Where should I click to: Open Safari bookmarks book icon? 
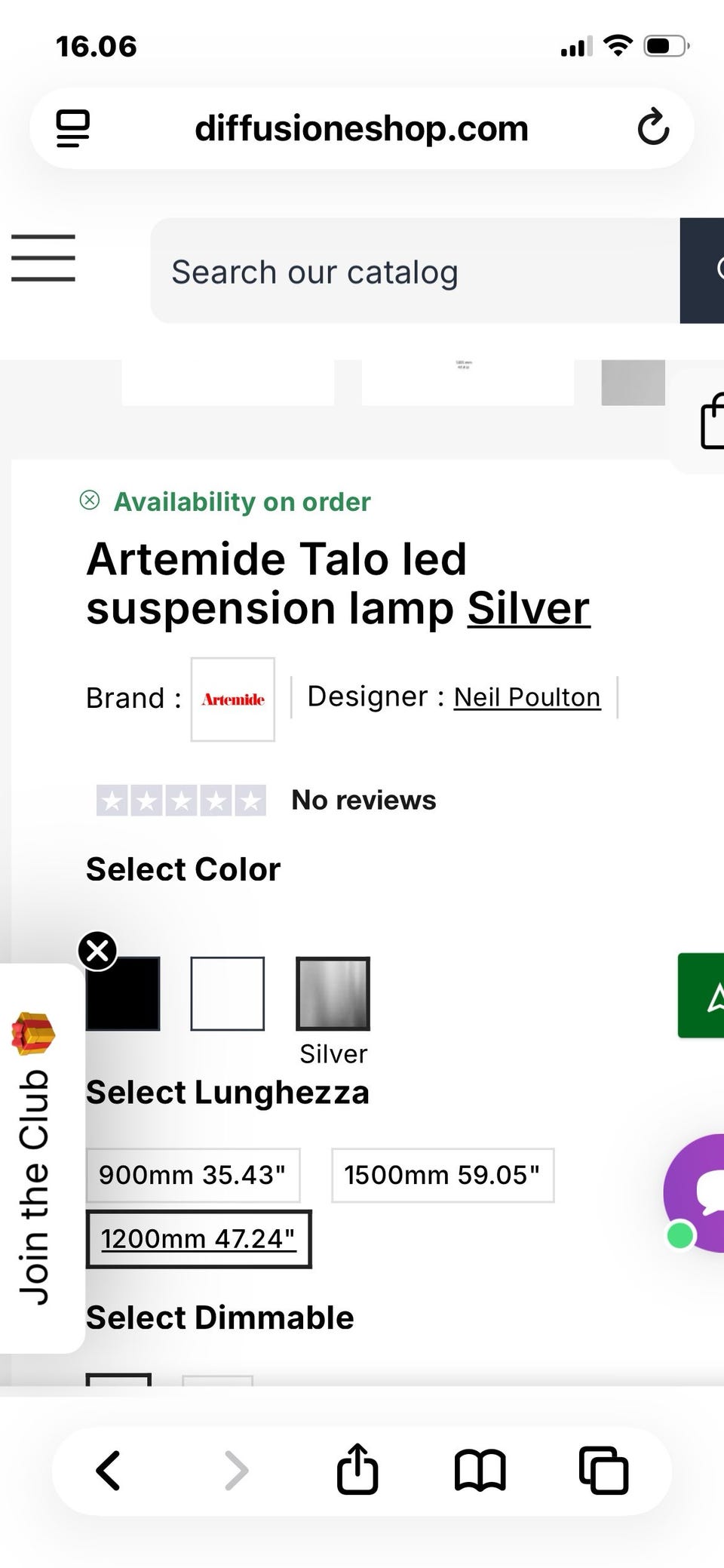click(x=480, y=1470)
